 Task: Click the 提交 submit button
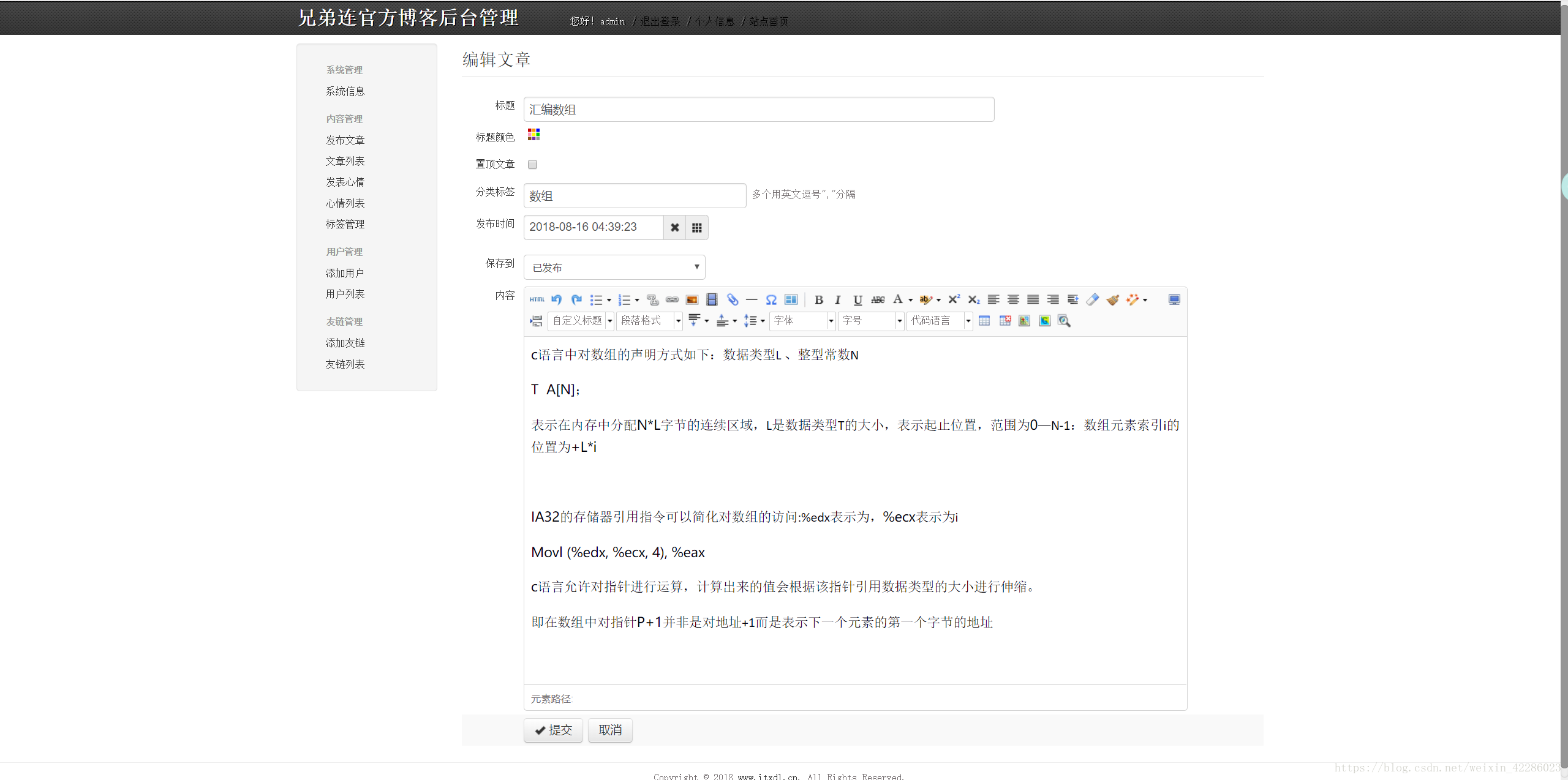[x=553, y=730]
